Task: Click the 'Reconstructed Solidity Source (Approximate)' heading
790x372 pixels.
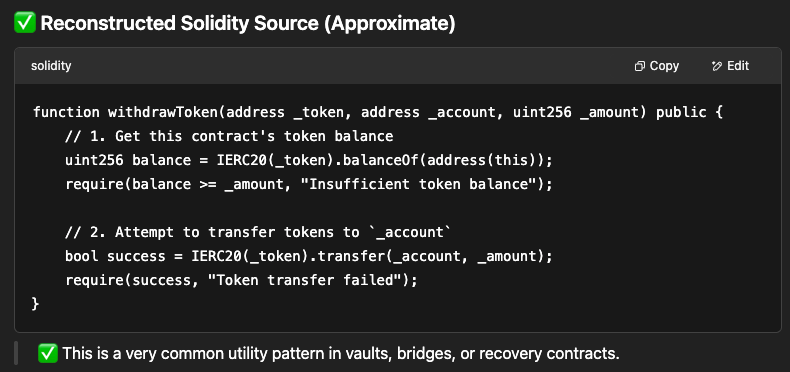Action: (248, 23)
